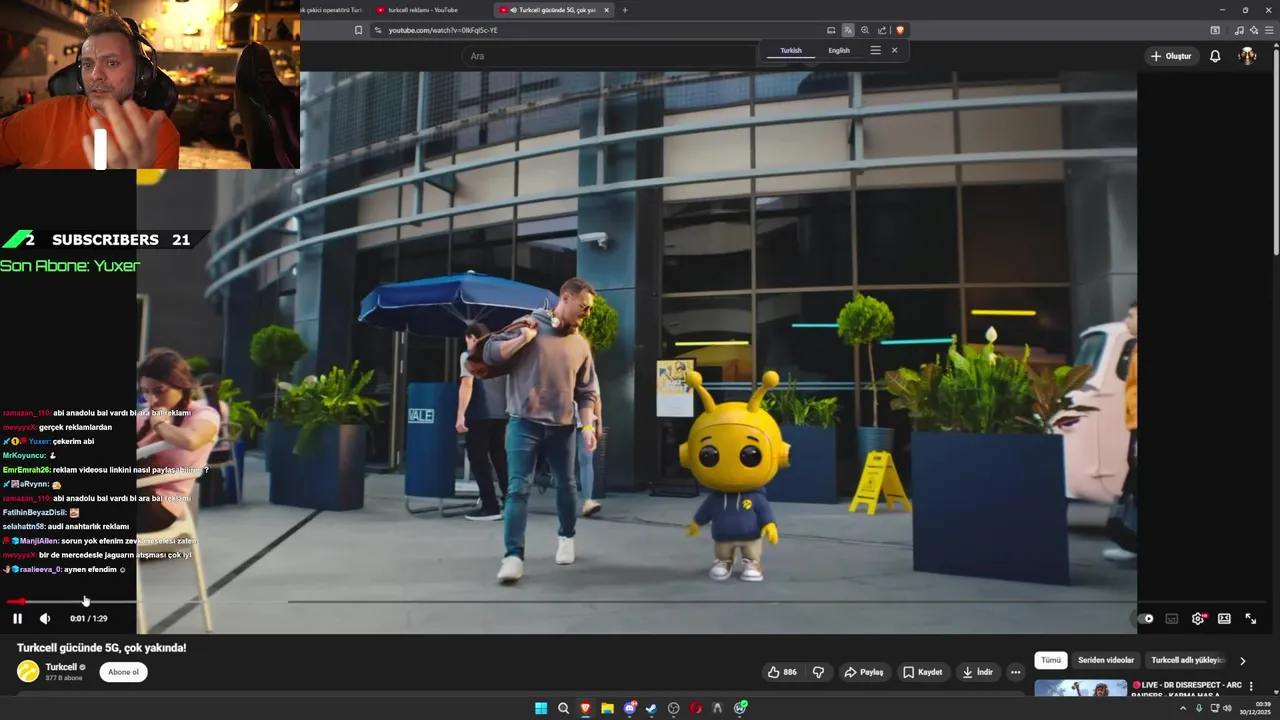Open the browser hamburger menu
The image size is (1280, 720).
[1270, 30]
